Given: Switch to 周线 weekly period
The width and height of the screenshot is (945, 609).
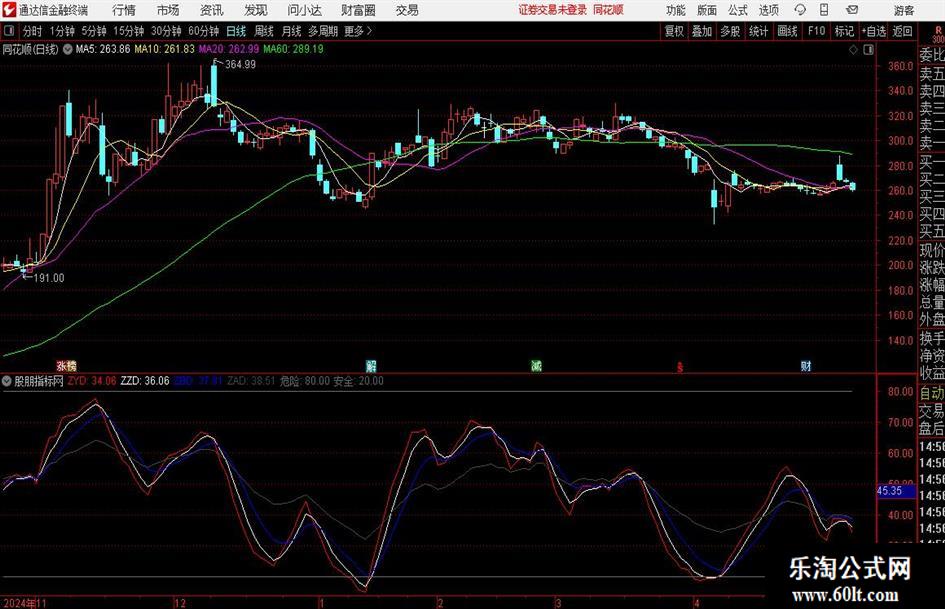Looking at the screenshot, I should (x=264, y=31).
